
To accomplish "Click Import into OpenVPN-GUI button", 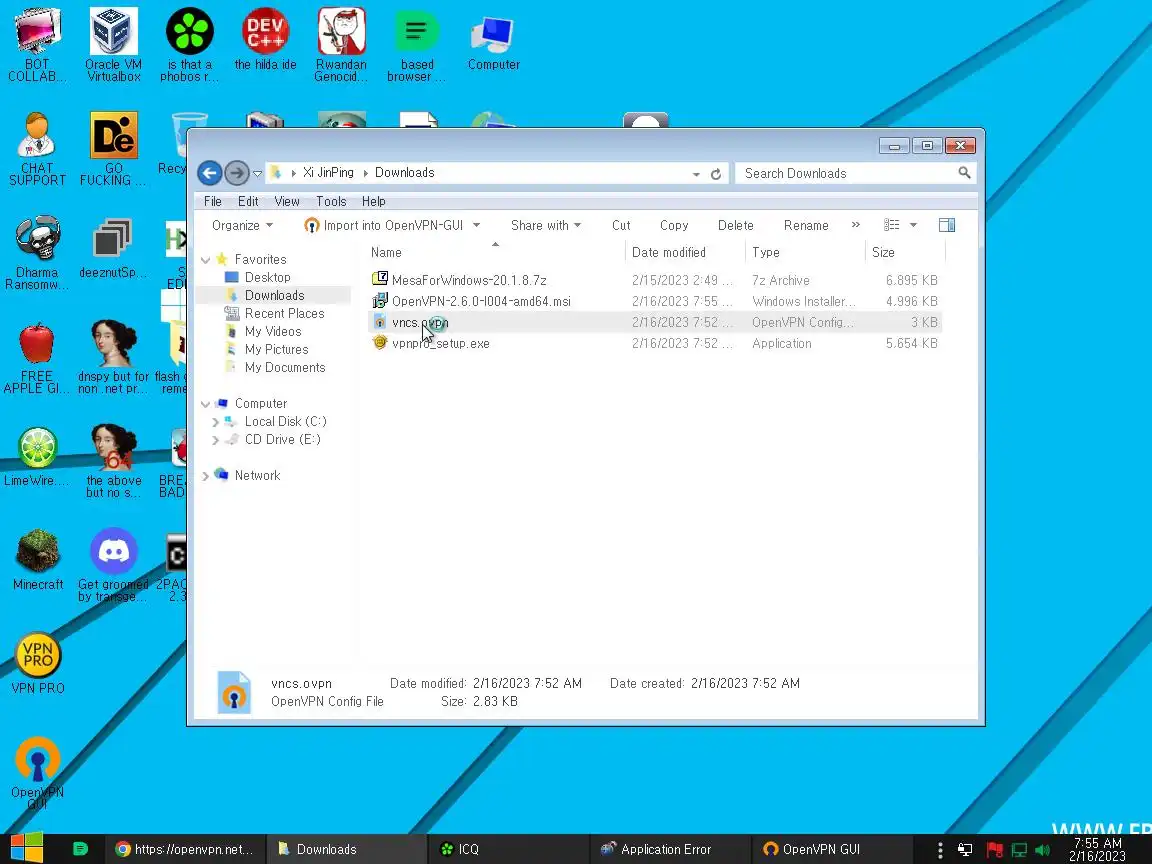I will tap(384, 226).
